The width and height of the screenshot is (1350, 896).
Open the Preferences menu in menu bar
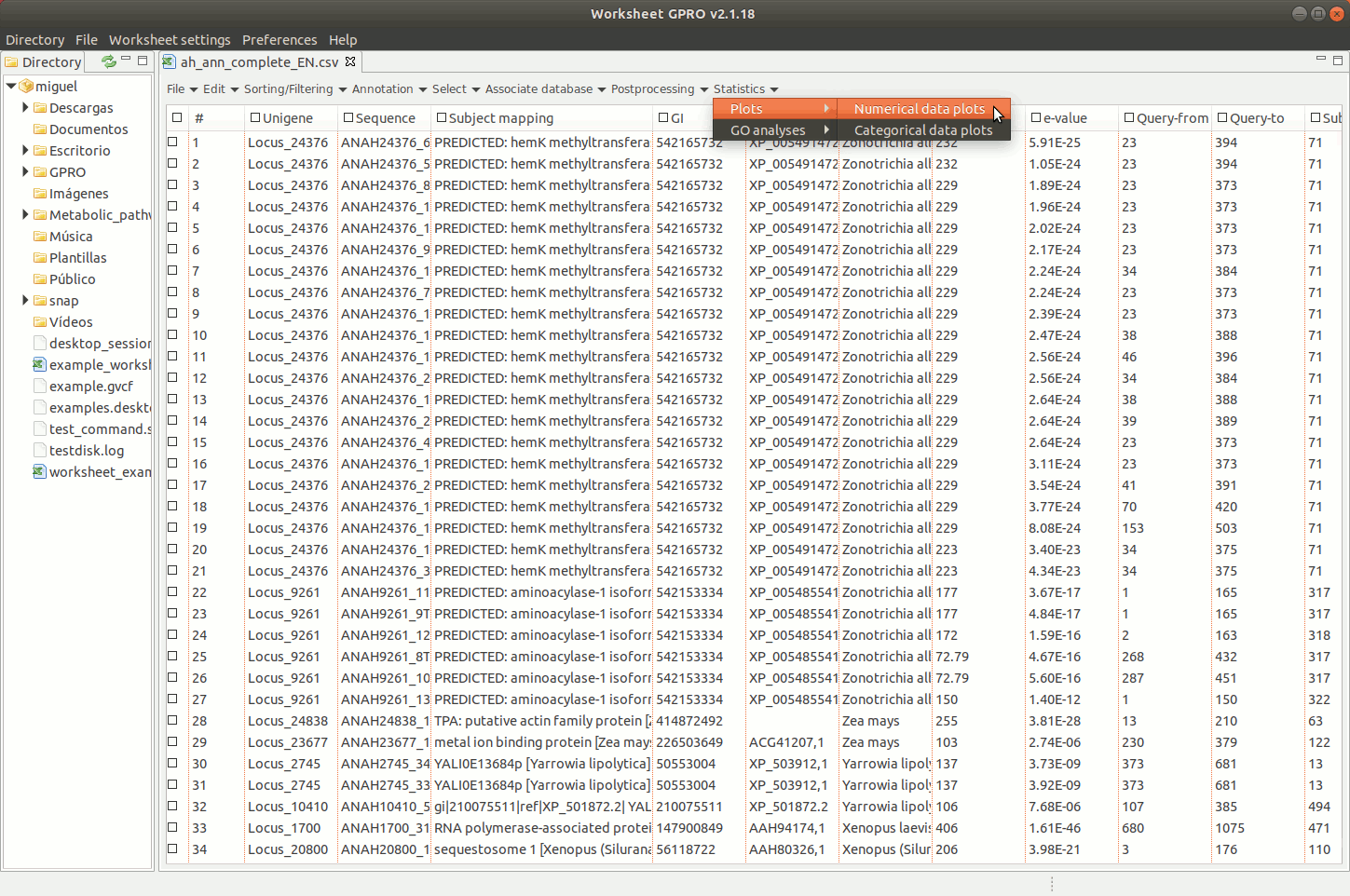pos(280,40)
